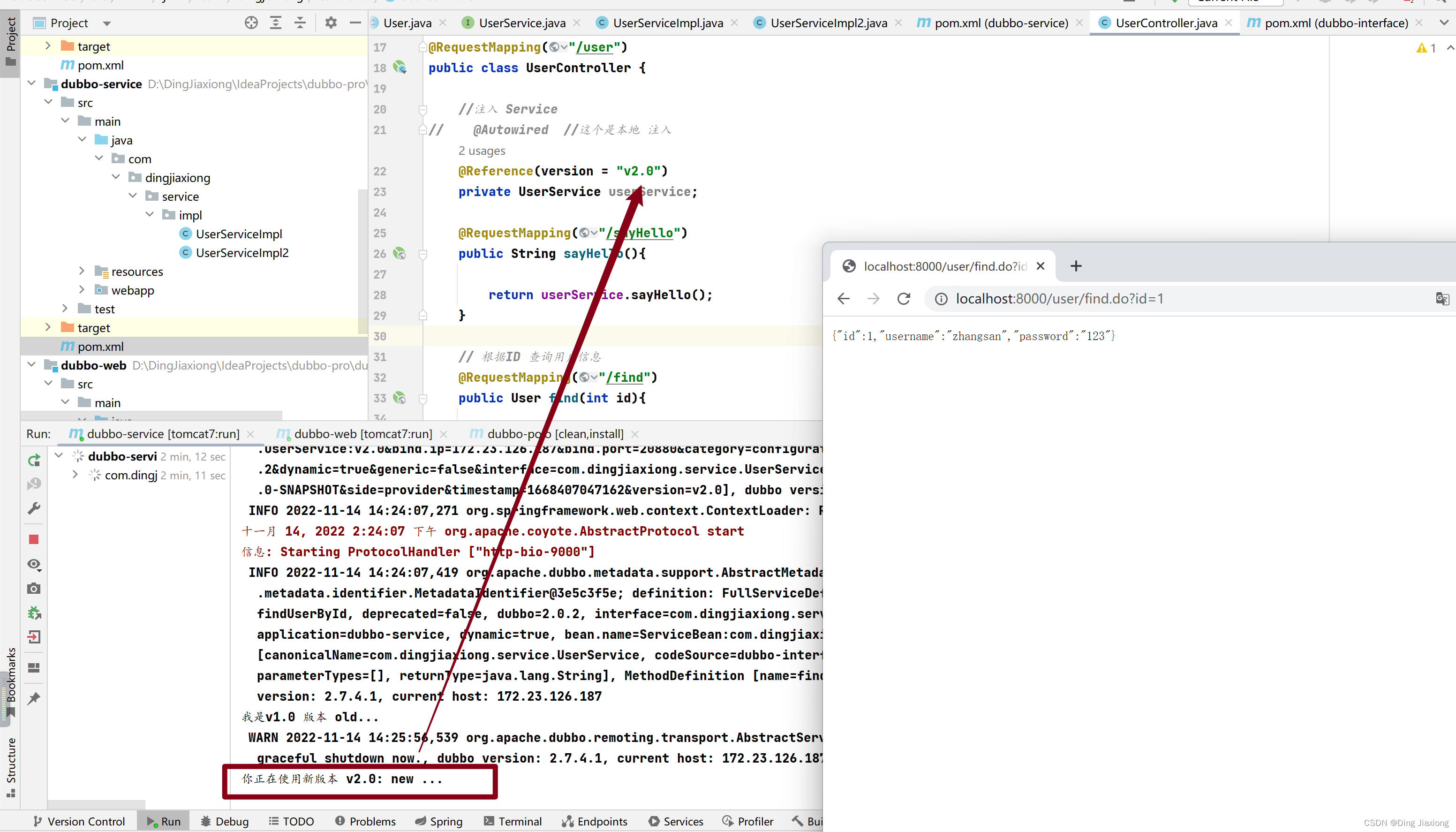Image resolution: width=1456 pixels, height=832 pixels.
Task: Click the translate icon in browser address bar
Action: [1442, 299]
